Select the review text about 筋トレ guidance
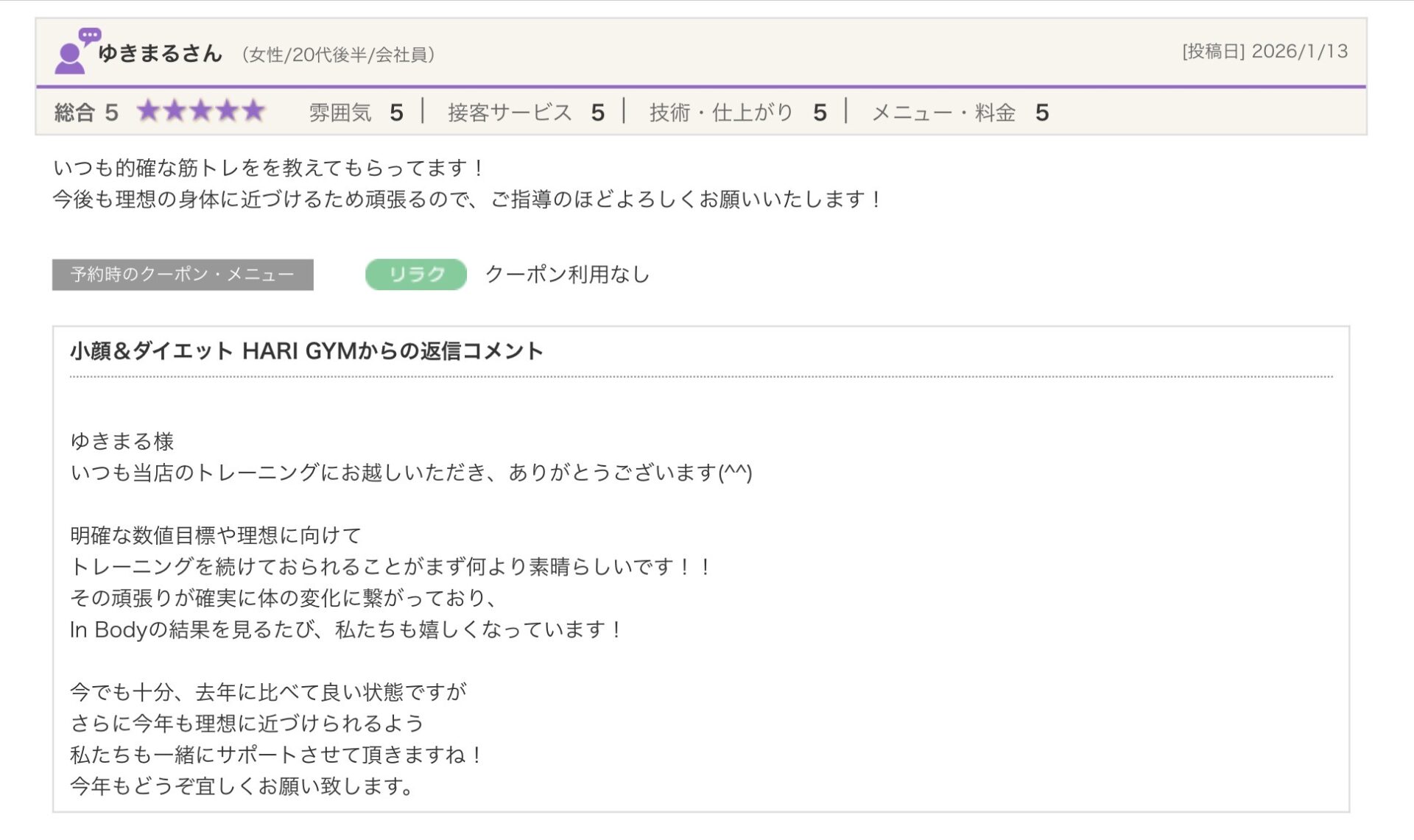 pyautogui.click(x=269, y=168)
